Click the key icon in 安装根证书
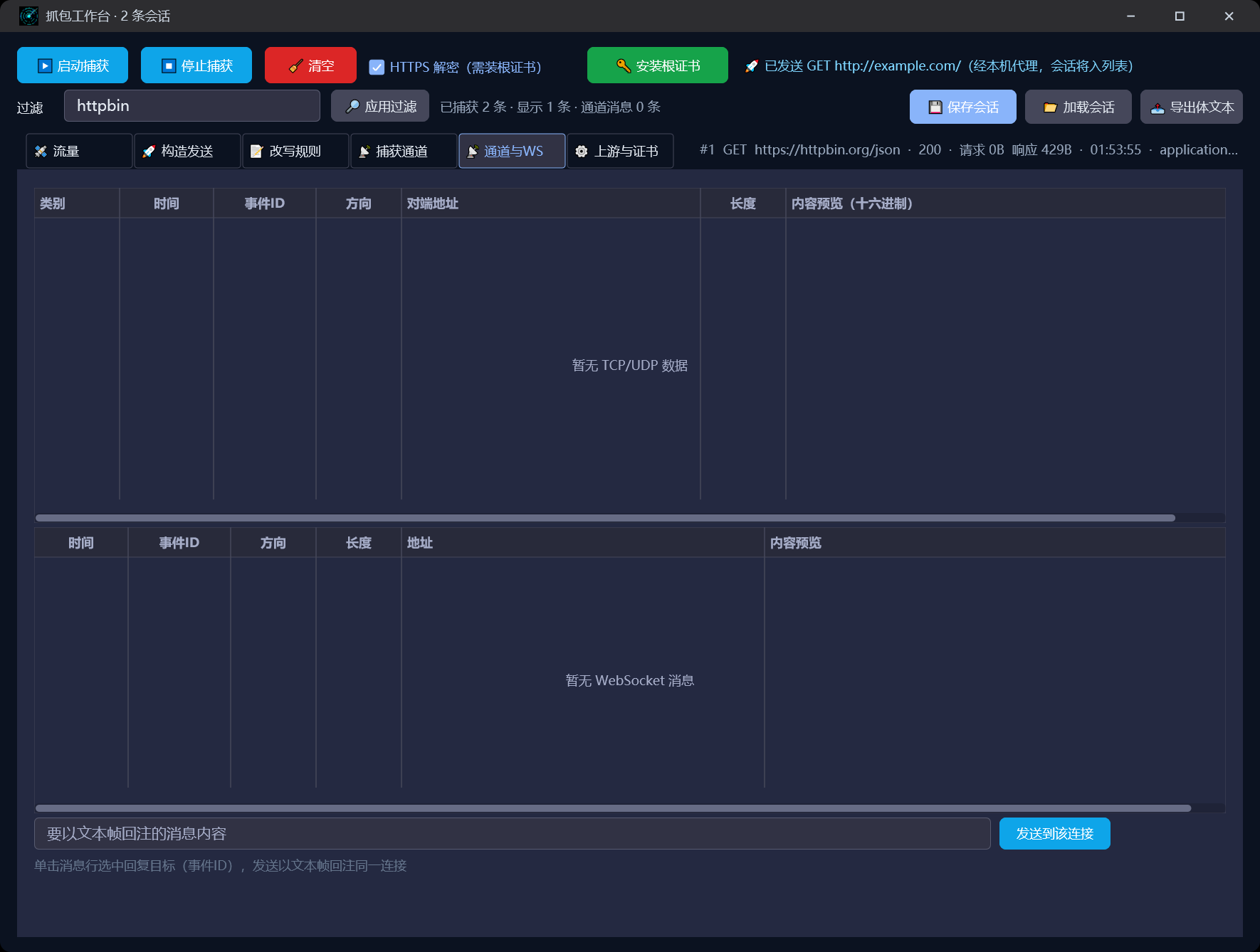This screenshot has width=1260, height=952. pyautogui.click(x=624, y=65)
